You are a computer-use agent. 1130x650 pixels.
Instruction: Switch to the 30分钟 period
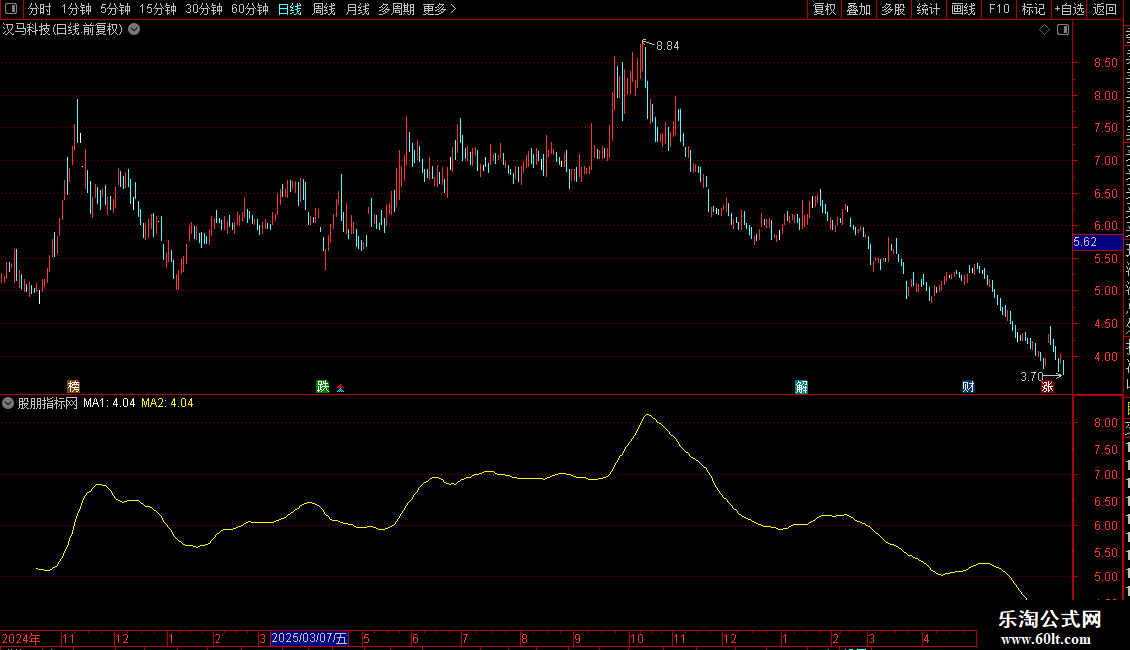tap(204, 9)
